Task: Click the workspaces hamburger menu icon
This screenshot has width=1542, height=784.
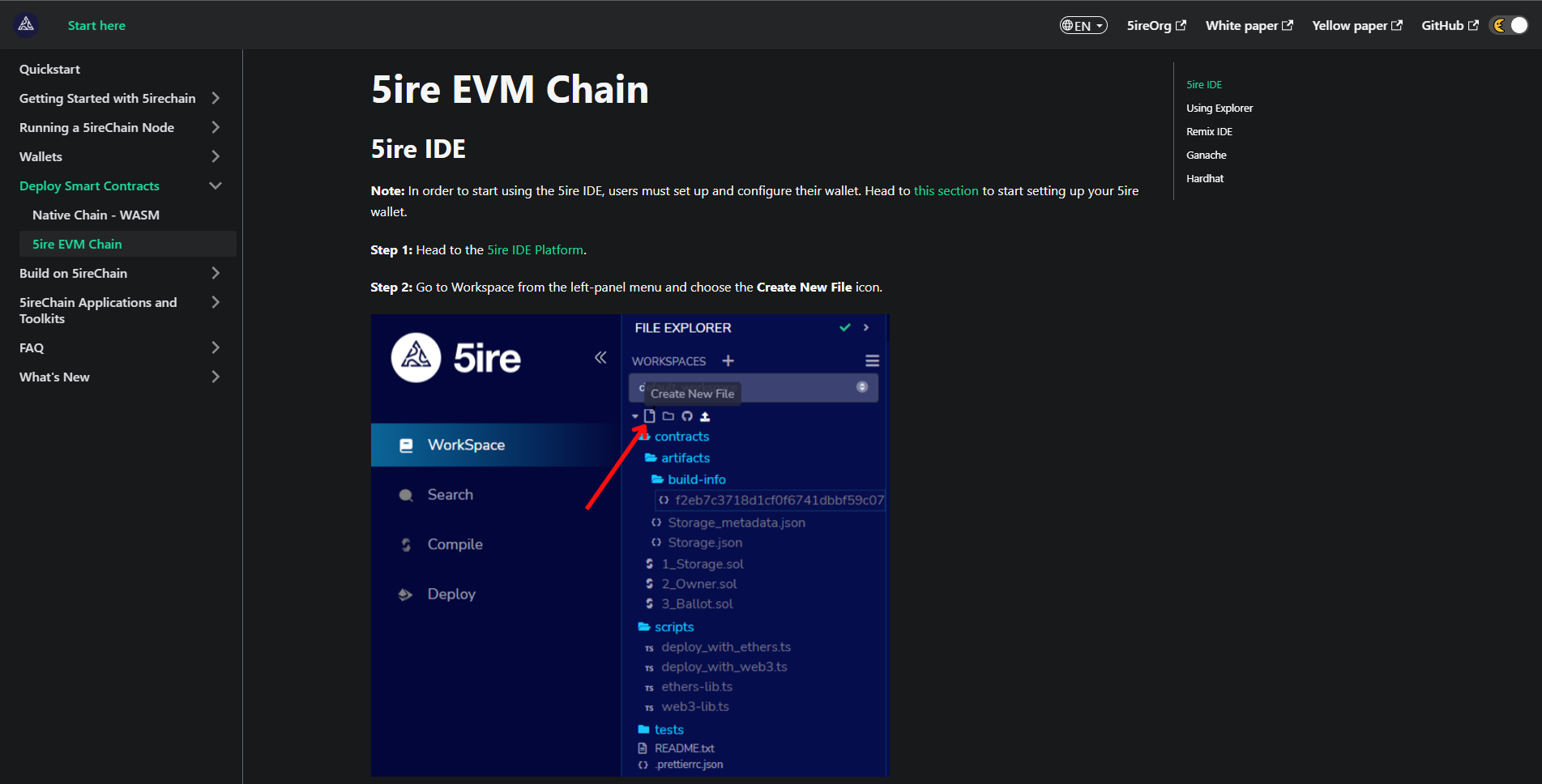Action: 872,360
